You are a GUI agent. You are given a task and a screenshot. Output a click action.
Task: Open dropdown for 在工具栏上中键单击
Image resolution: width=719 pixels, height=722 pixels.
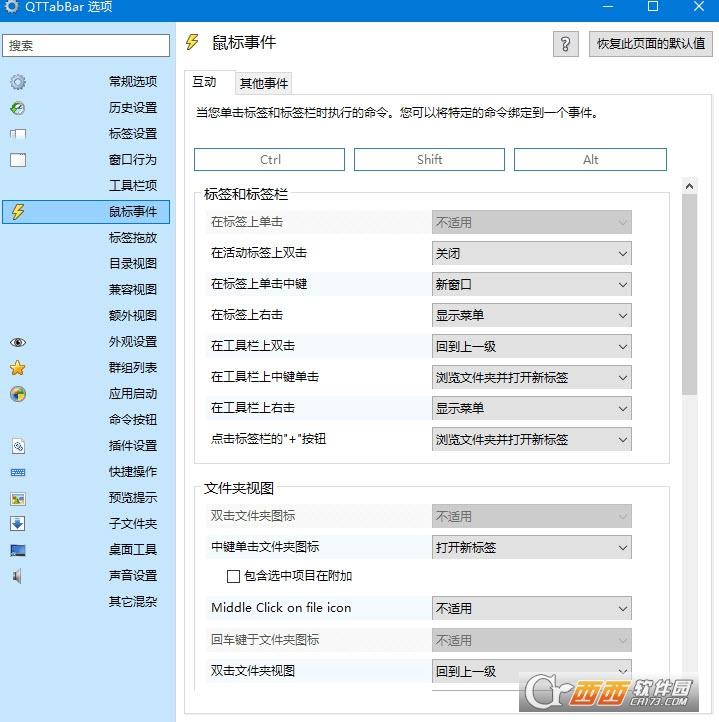(532, 378)
